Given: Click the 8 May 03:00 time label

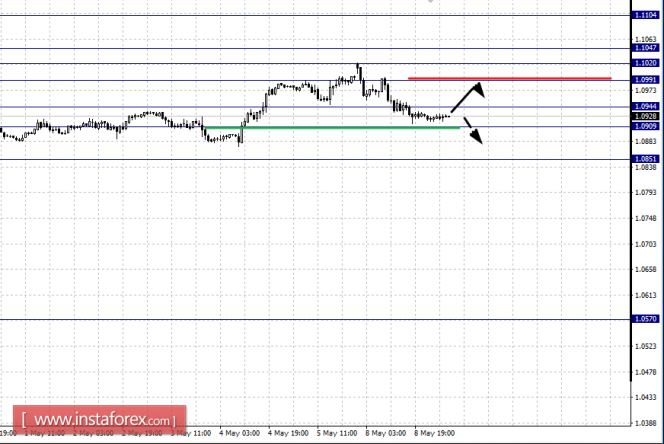Looking at the screenshot, I should click(385, 433).
